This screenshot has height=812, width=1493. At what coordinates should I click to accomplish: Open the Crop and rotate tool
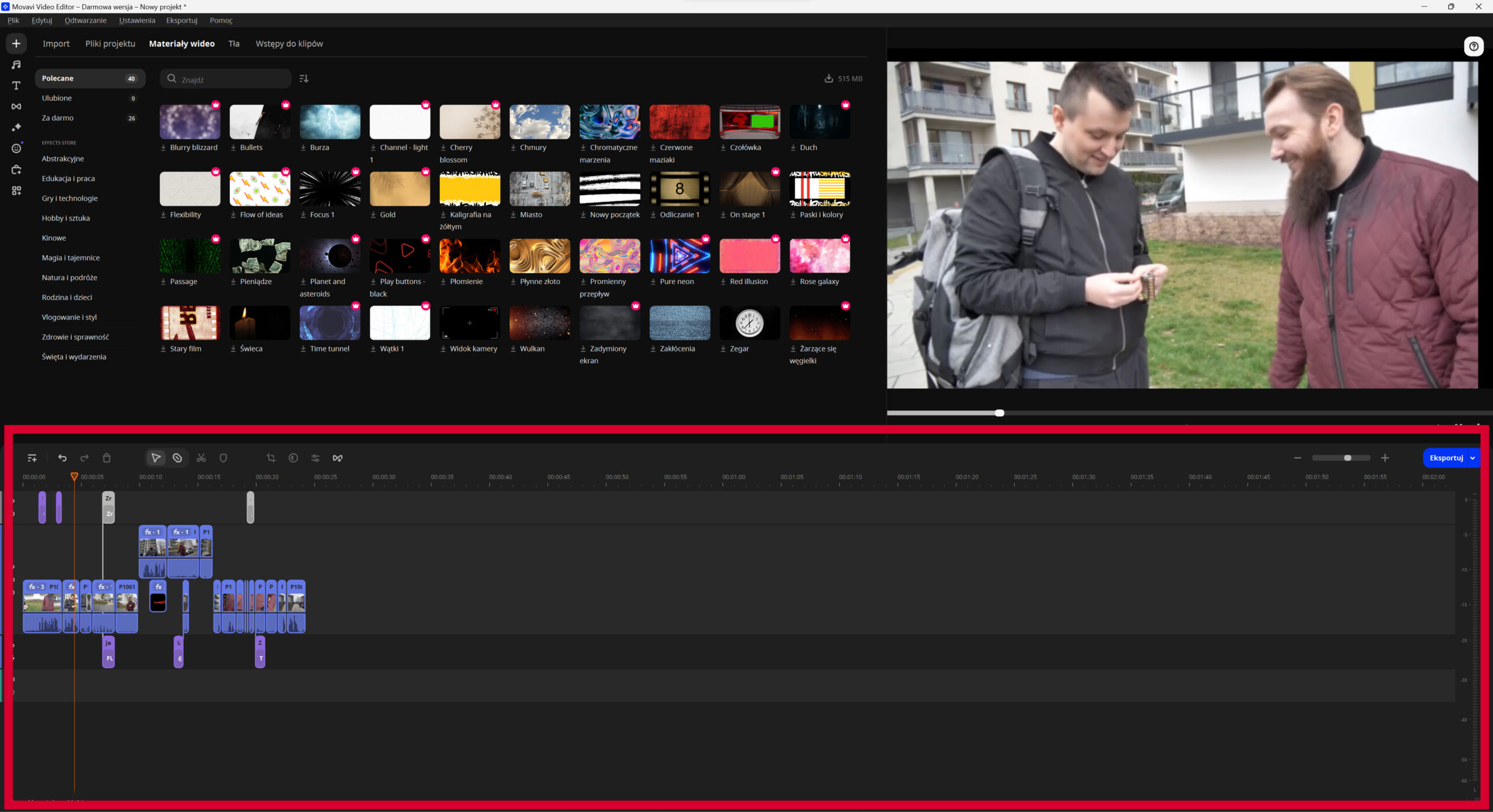[x=271, y=458]
